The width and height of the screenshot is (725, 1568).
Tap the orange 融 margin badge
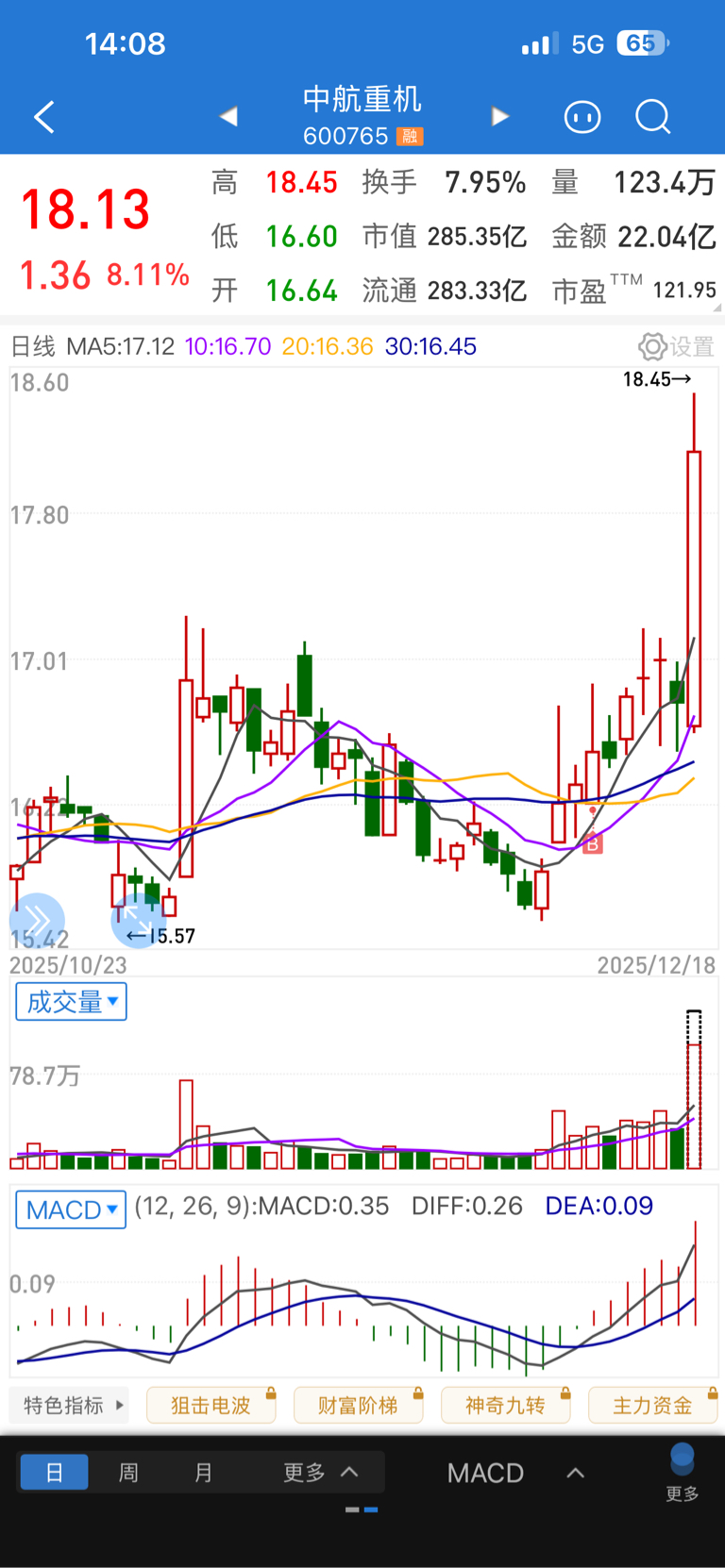click(x=410, y=137)
